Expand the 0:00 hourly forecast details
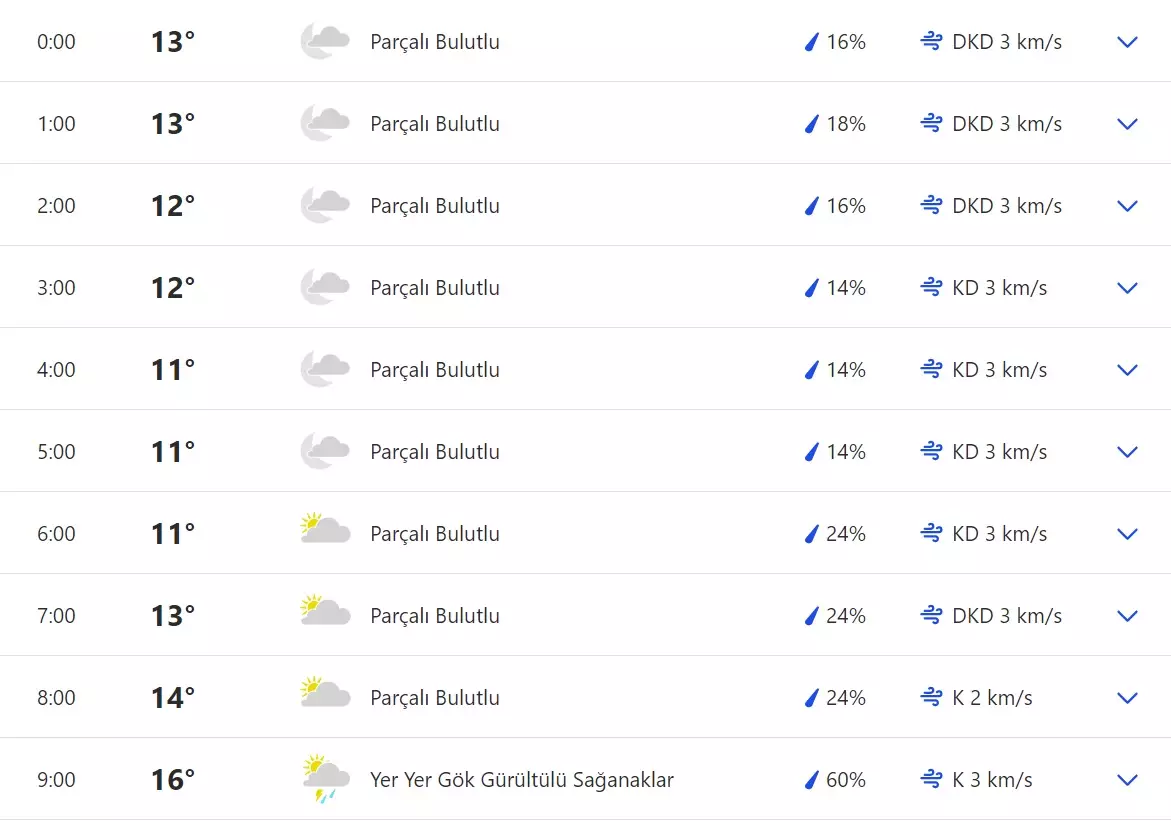Screen dimensions: 1171x821 [1127, 42]
